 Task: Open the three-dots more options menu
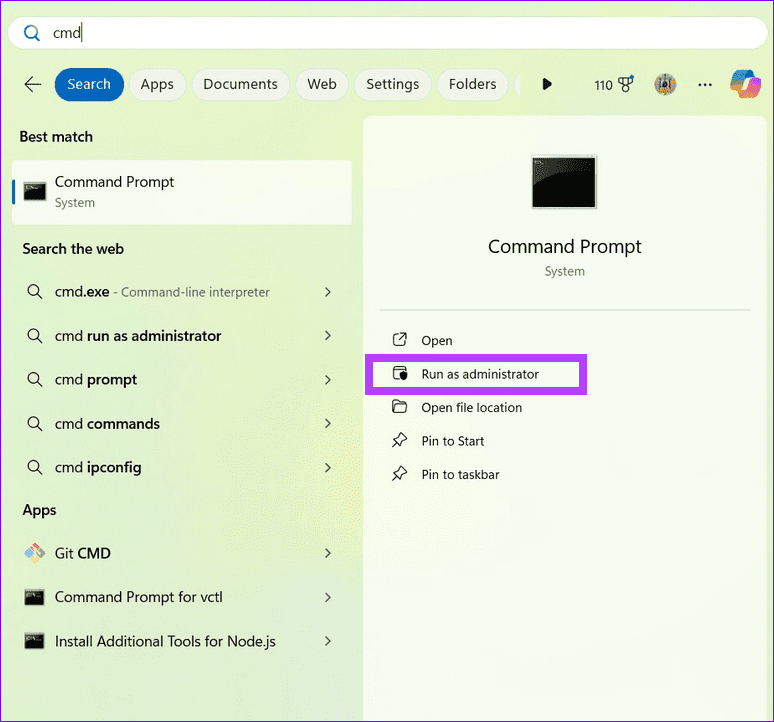706,85
